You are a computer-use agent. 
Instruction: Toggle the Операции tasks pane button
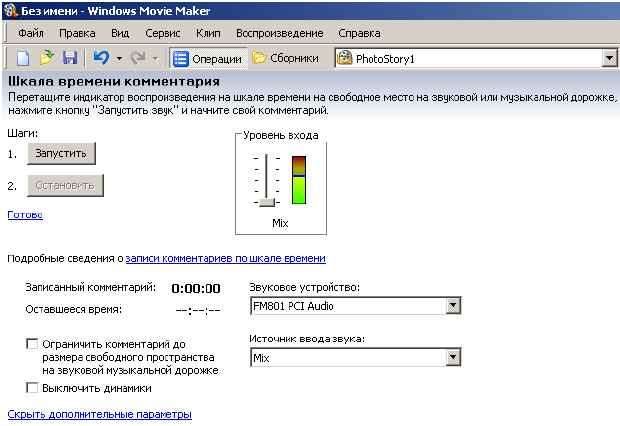point(208,59)
